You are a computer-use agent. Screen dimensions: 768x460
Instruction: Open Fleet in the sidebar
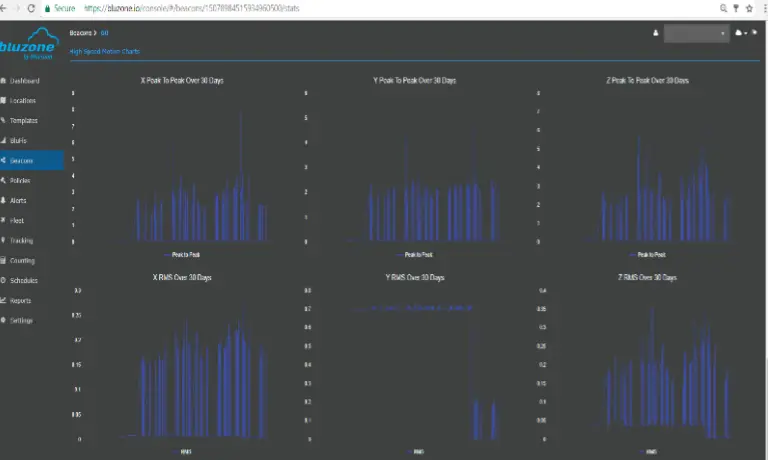17,221
